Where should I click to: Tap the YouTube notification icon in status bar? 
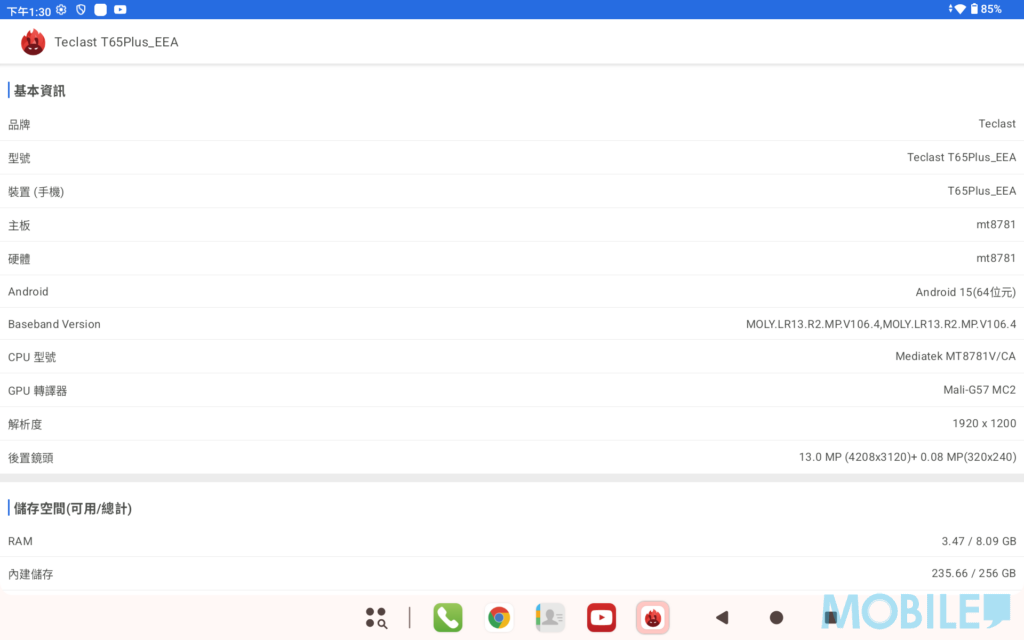point(120,9)
